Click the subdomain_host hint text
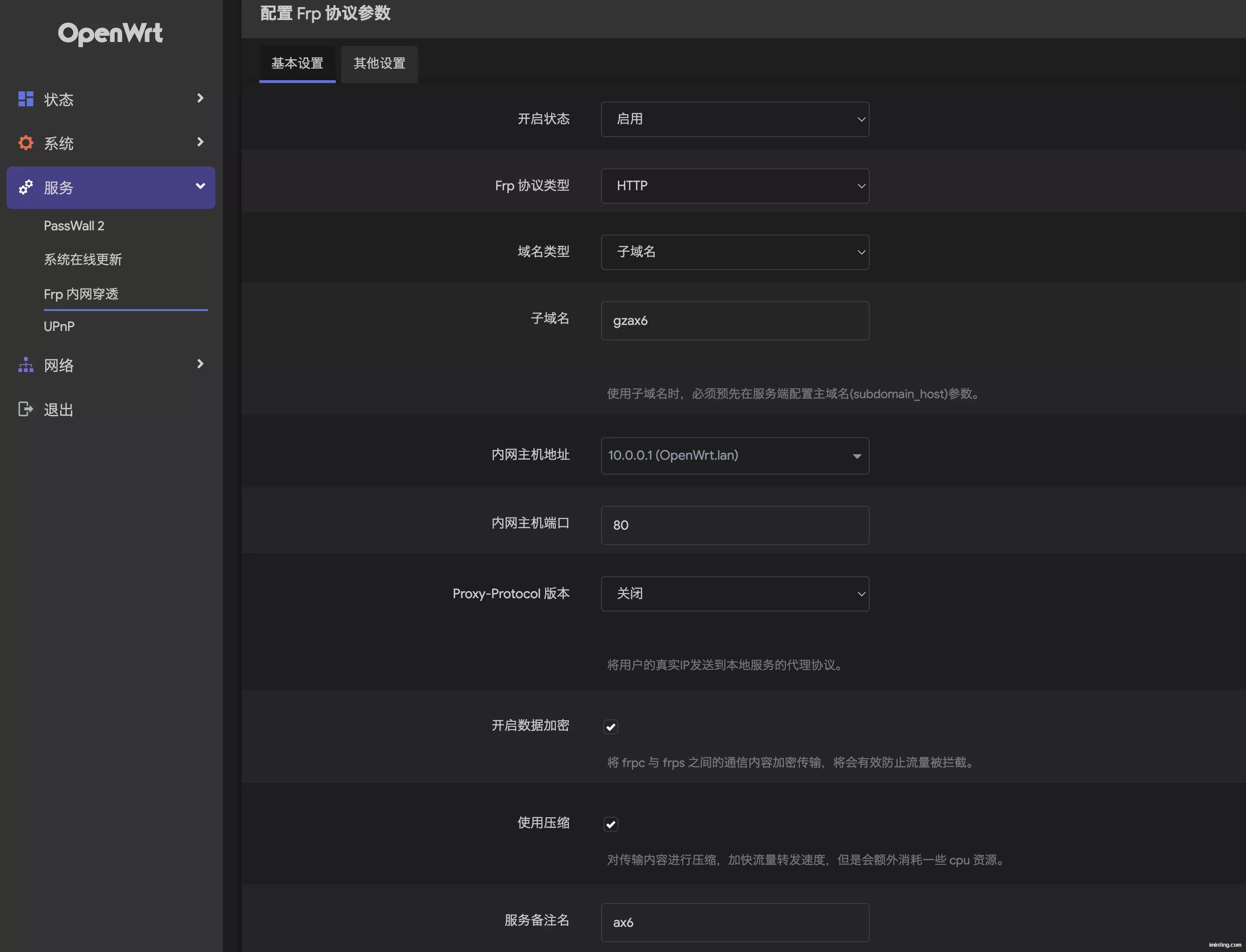This screenshot has height=952, width=1246. tap(795, 394)
